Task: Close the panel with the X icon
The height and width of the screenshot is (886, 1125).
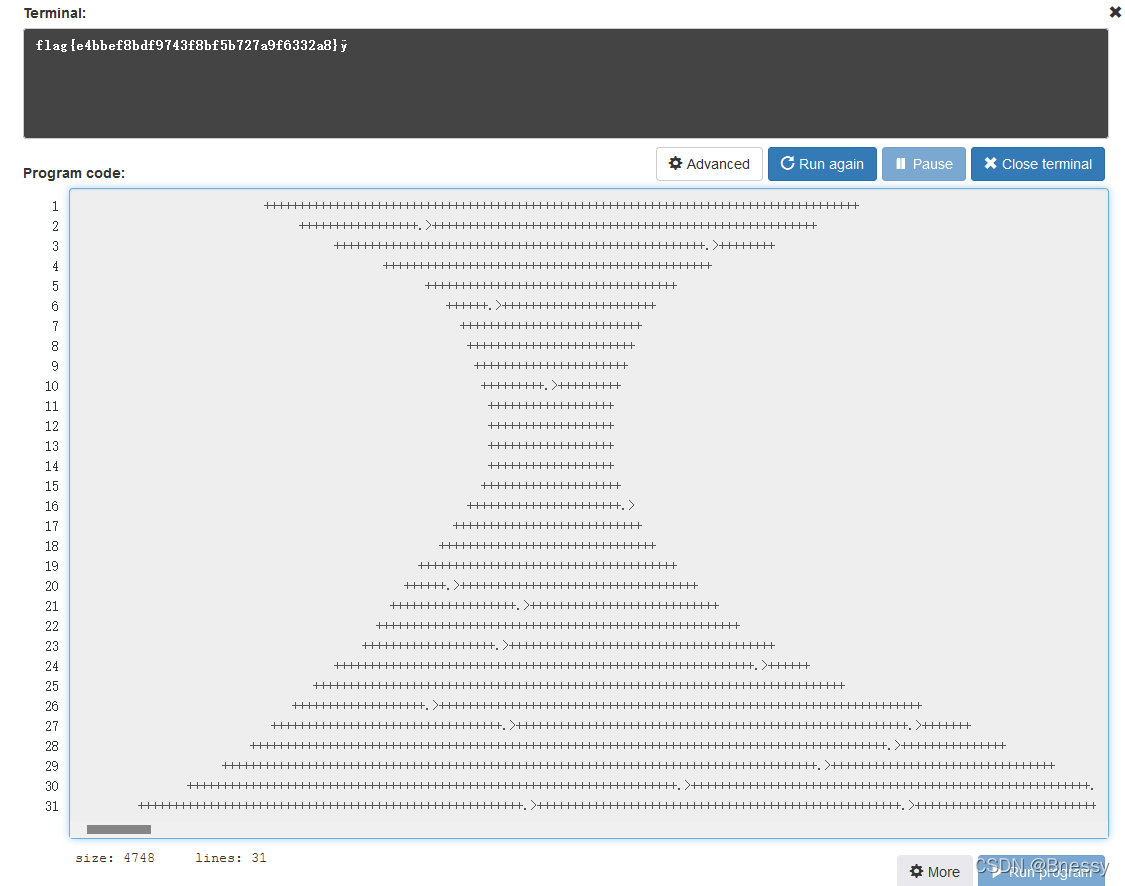Action: 1116,12
